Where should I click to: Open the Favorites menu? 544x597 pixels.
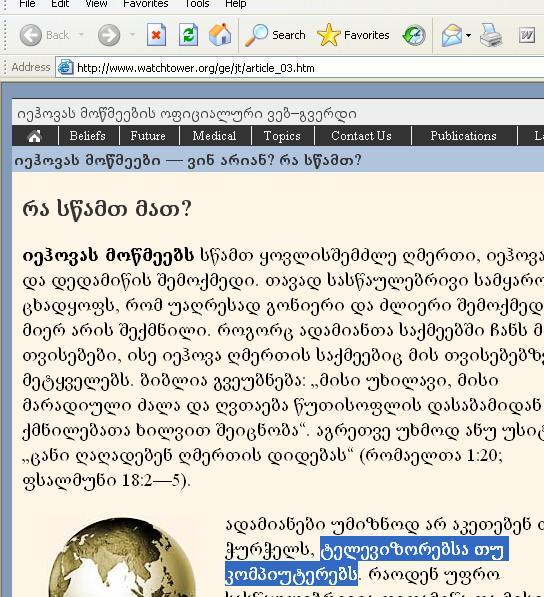145,4
